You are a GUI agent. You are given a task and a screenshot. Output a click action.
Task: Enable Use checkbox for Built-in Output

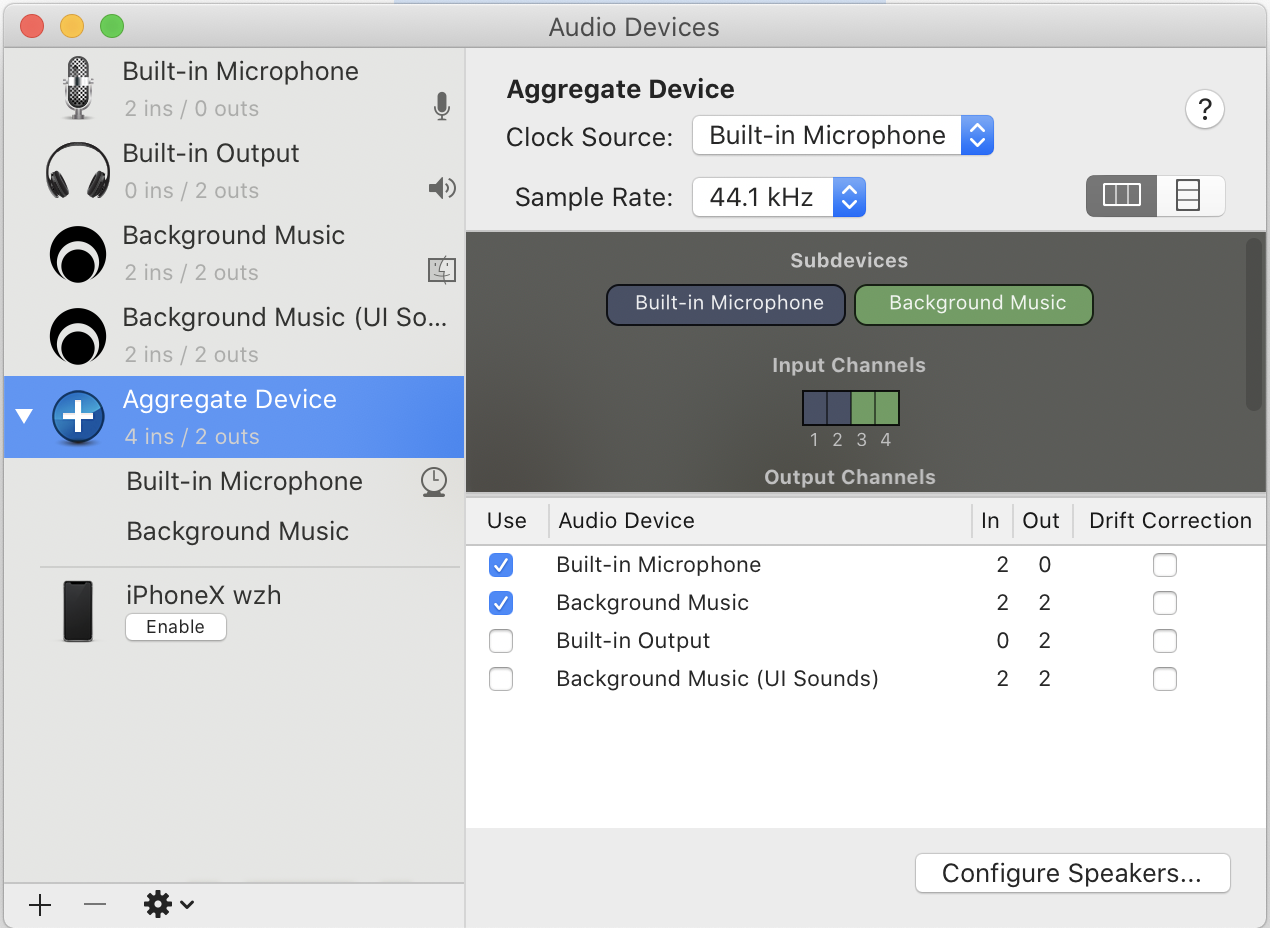tap(501, 641)
